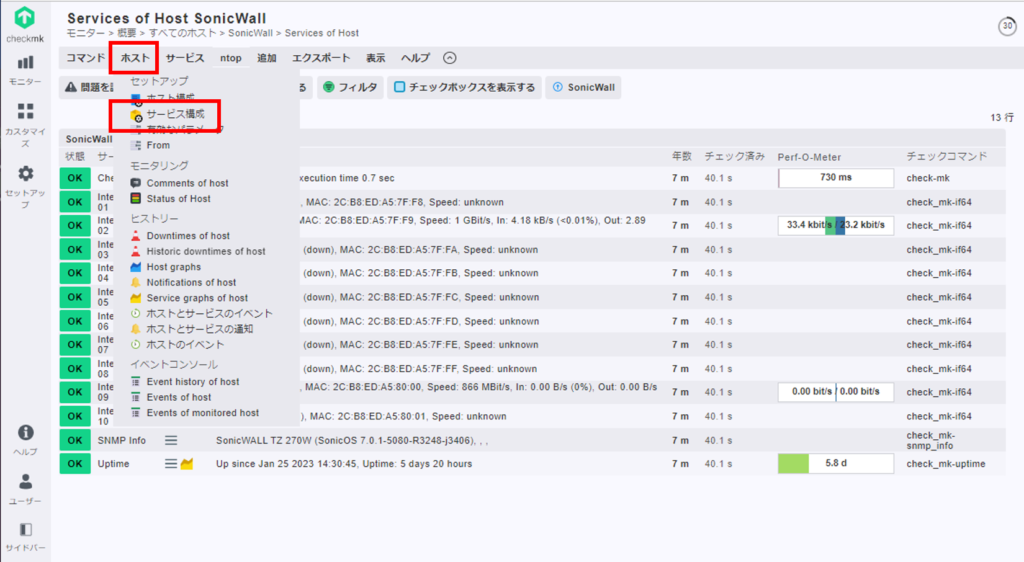Screen dimensions: 1024x562
Task: Open the サービス menu
Action: click(x=185, y=58)
